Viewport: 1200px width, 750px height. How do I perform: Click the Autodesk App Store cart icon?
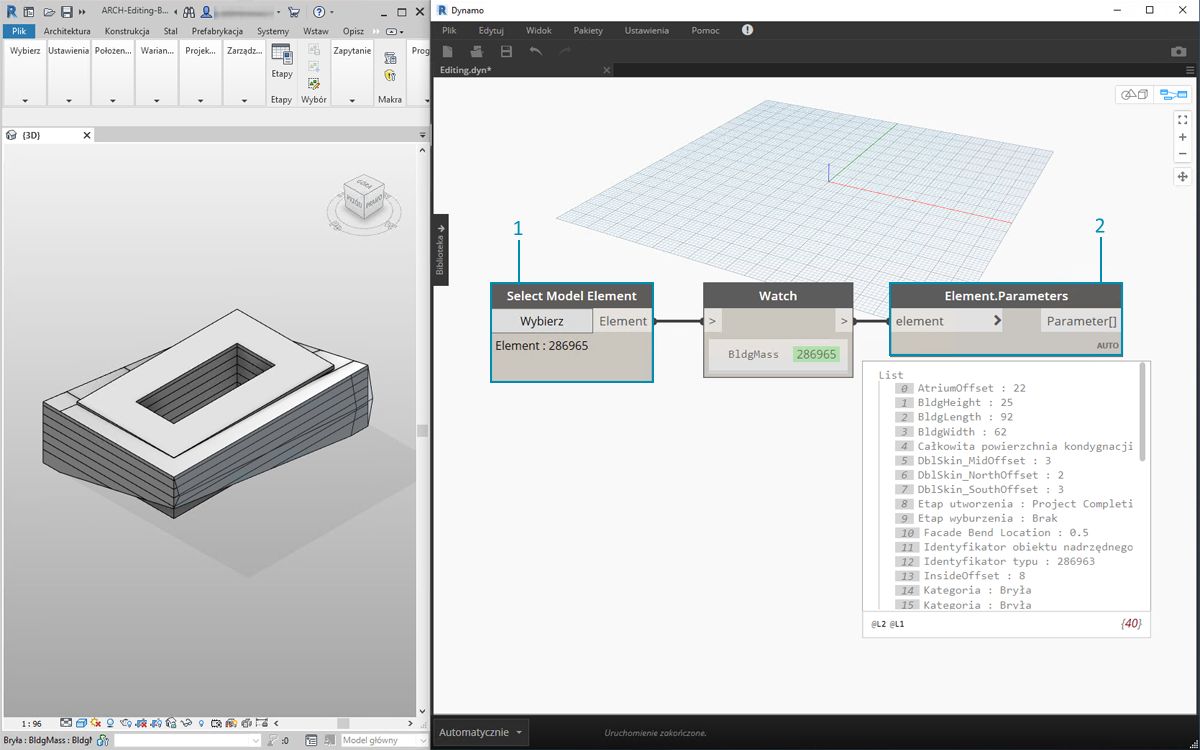tap(293, 12)
